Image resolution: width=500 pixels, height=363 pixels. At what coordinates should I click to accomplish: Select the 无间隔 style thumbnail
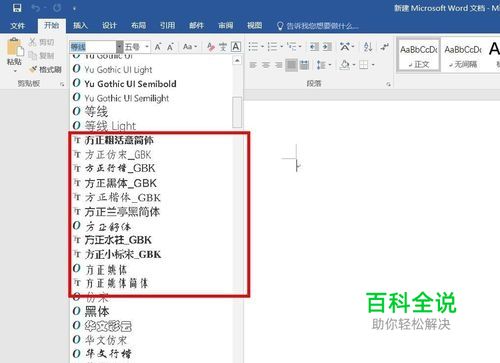pos(463,55)
